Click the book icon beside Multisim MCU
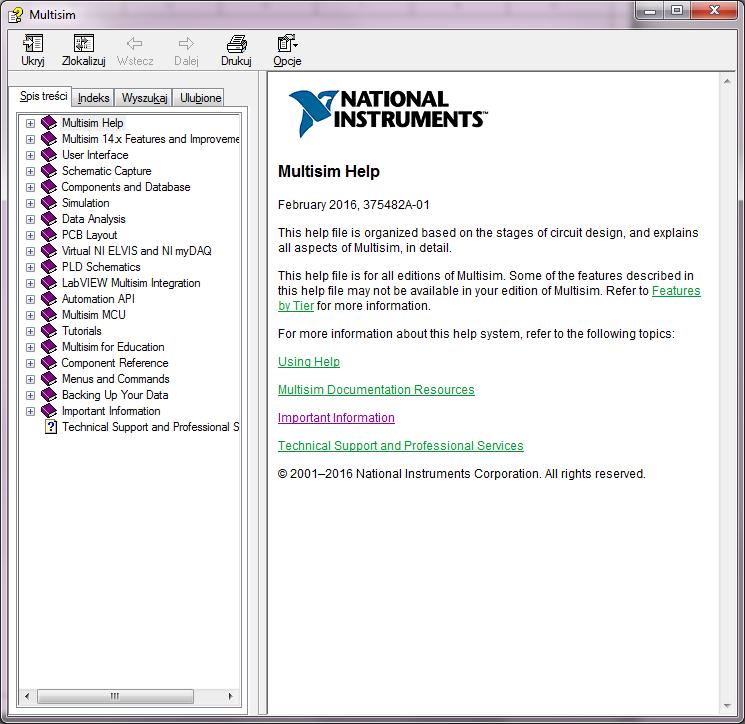This screenshot has height=724, width=745. (x=49, y=315)
